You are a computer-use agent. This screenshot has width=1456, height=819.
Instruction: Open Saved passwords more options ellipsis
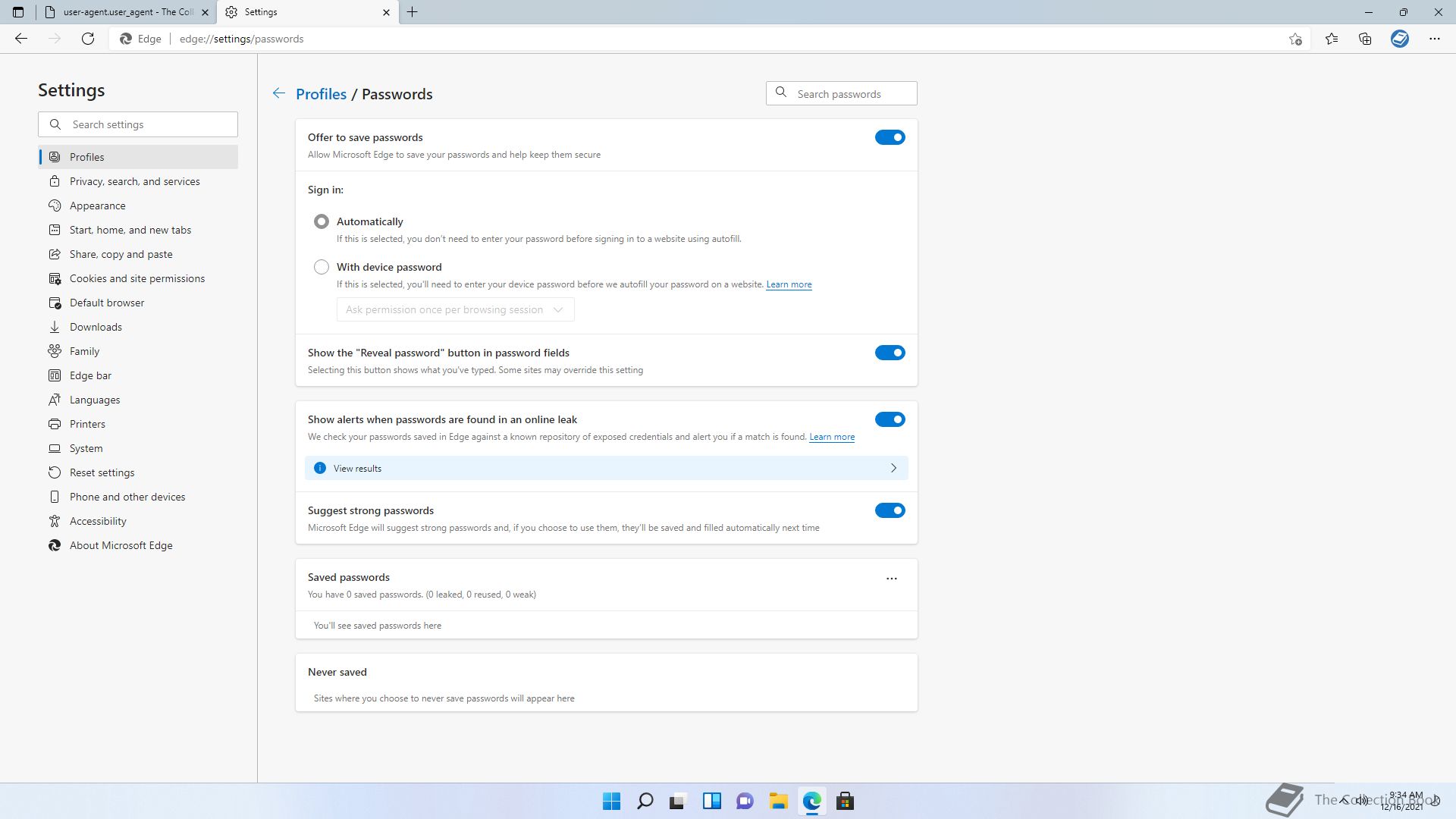coord(892,578)
